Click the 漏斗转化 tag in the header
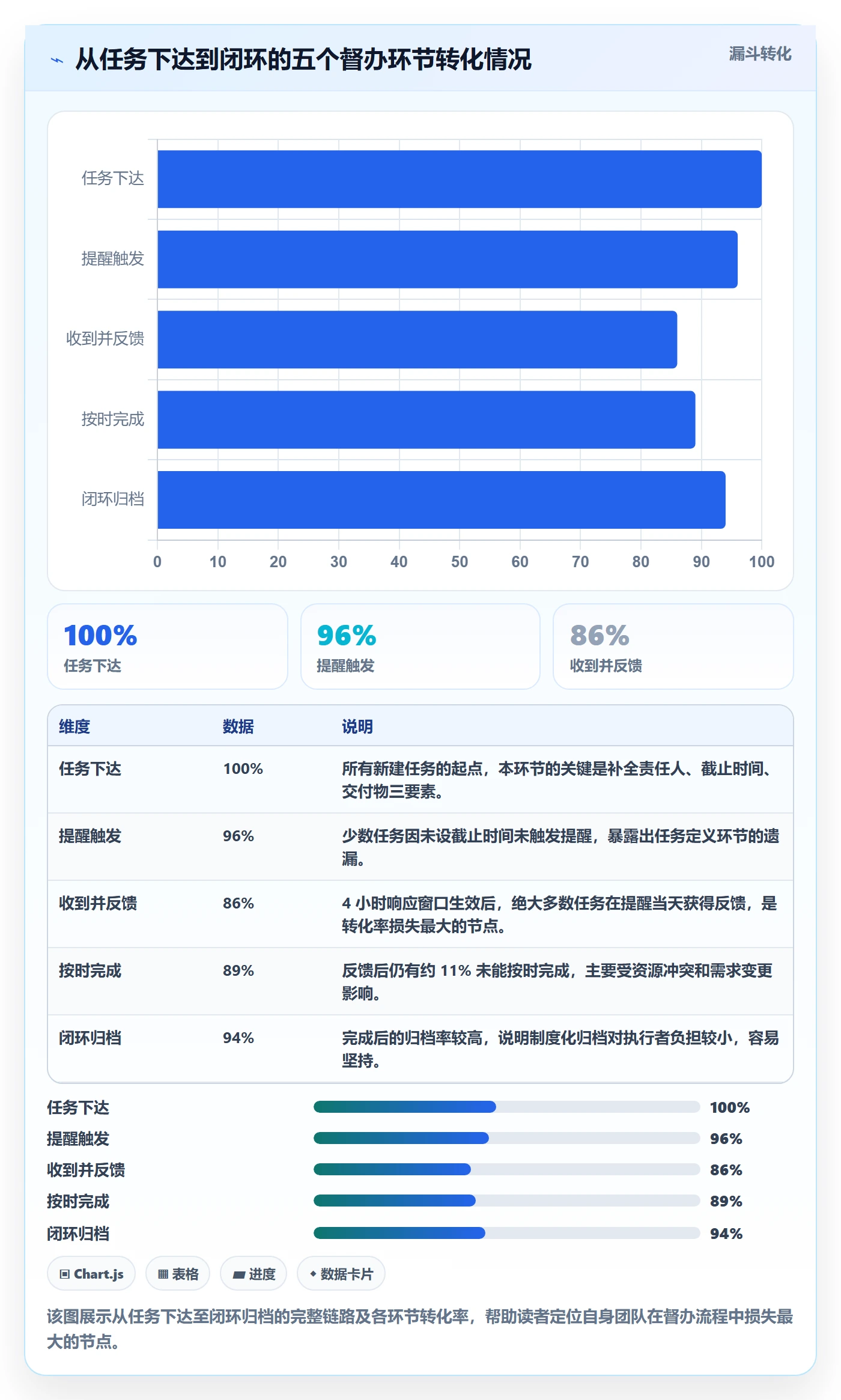Image resolution: width=841 pixels, height=1400 pixels. [760, 54]
